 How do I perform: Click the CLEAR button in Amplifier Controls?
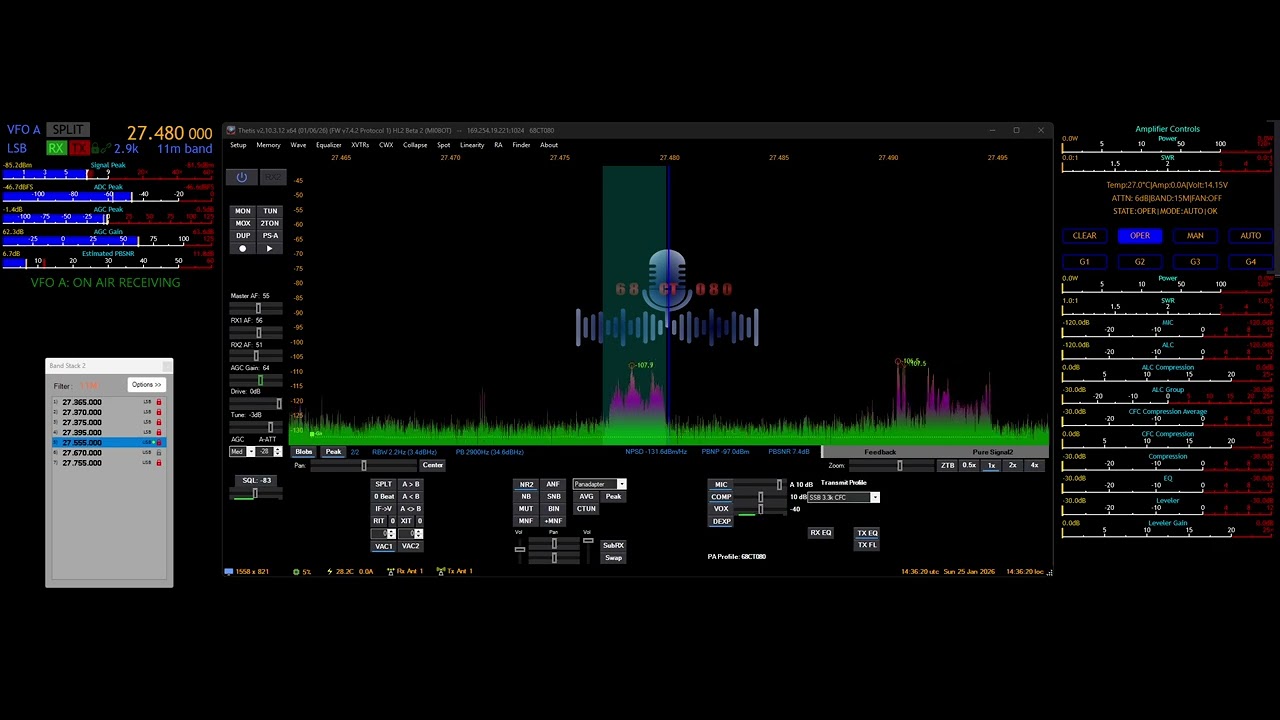point(1084,236)
